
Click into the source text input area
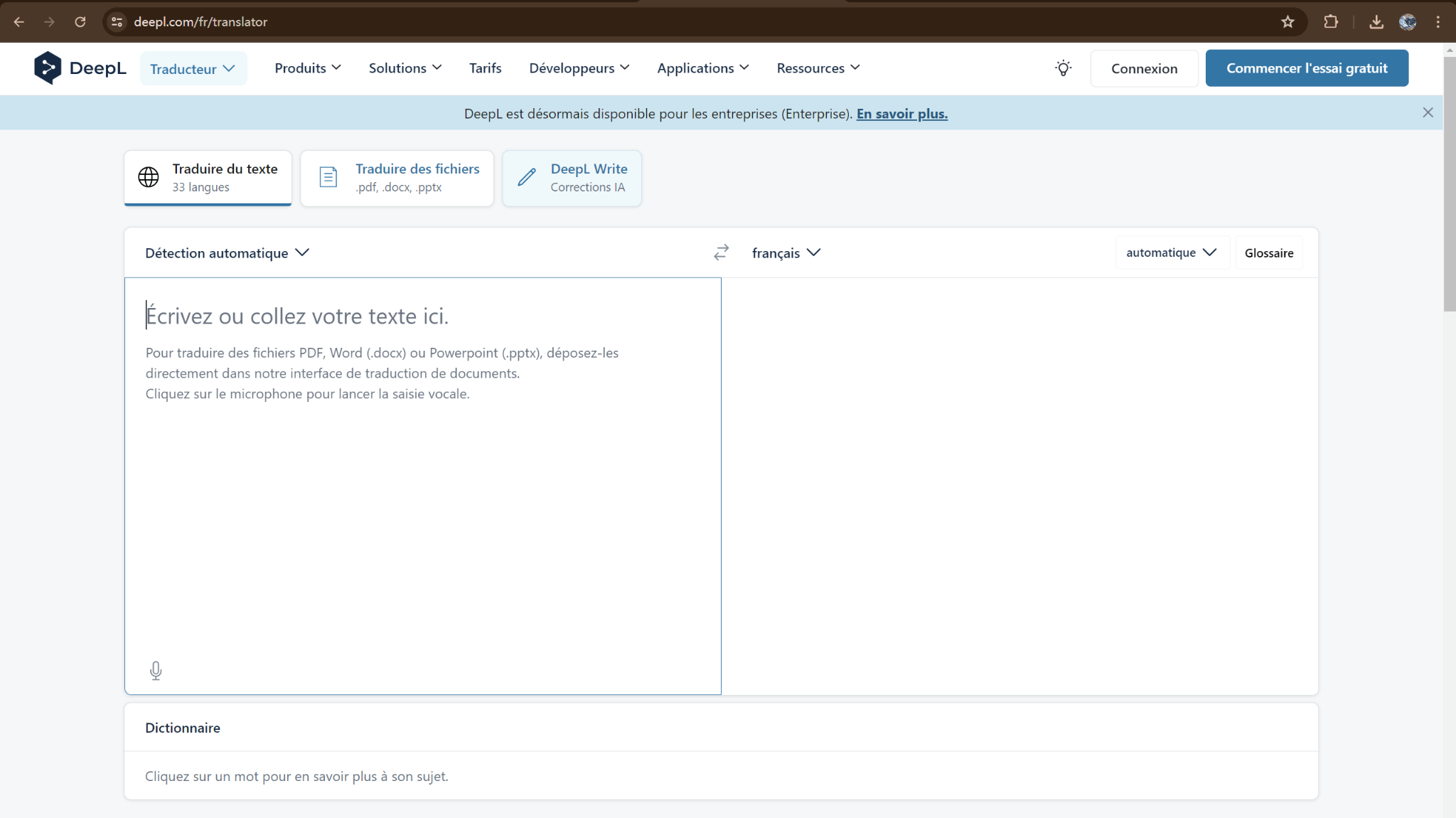tap(422, 498)
